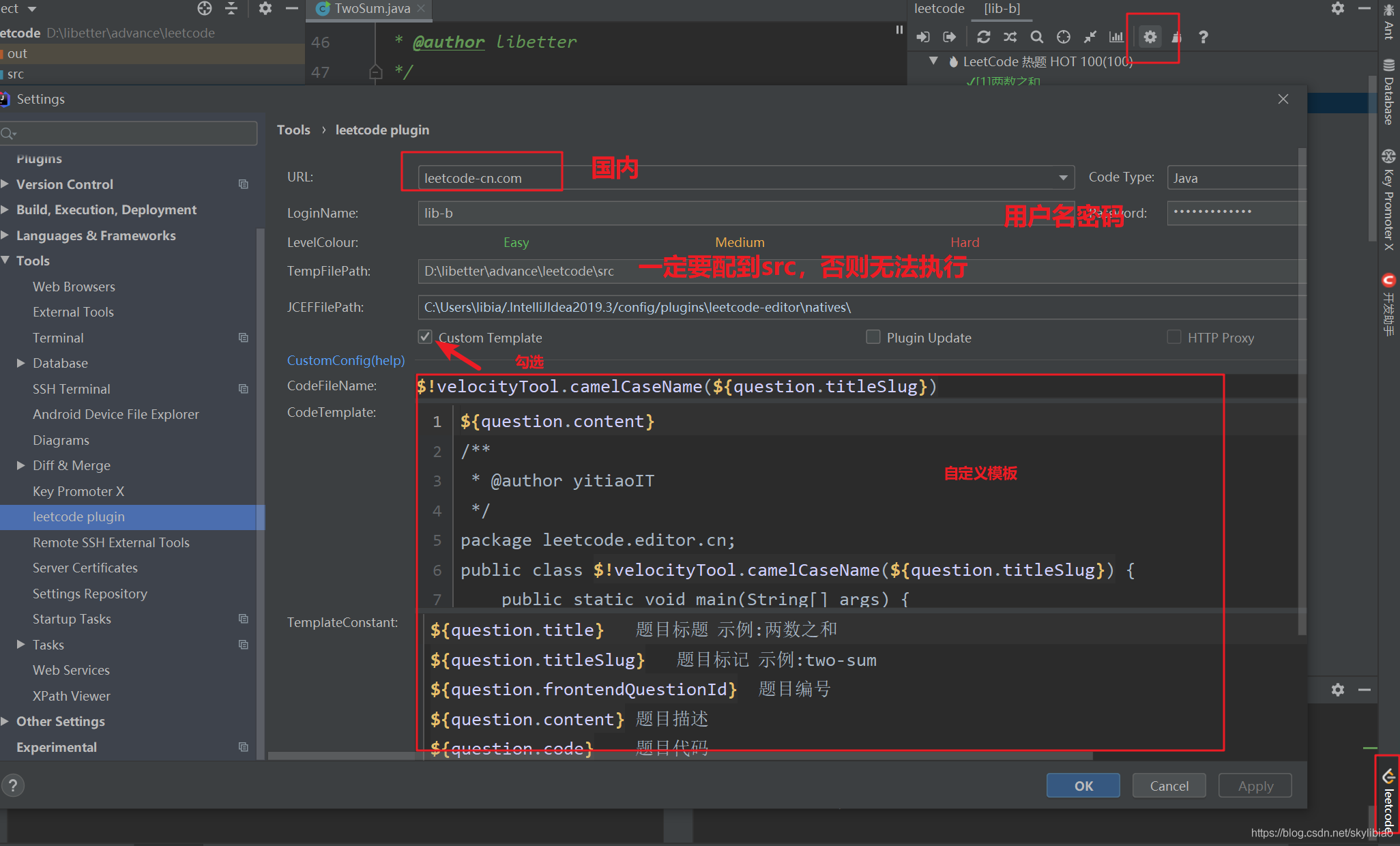1400x846 pixels.
Task: Click copy icon beside Version Control
Action: [x=244, y=184]
